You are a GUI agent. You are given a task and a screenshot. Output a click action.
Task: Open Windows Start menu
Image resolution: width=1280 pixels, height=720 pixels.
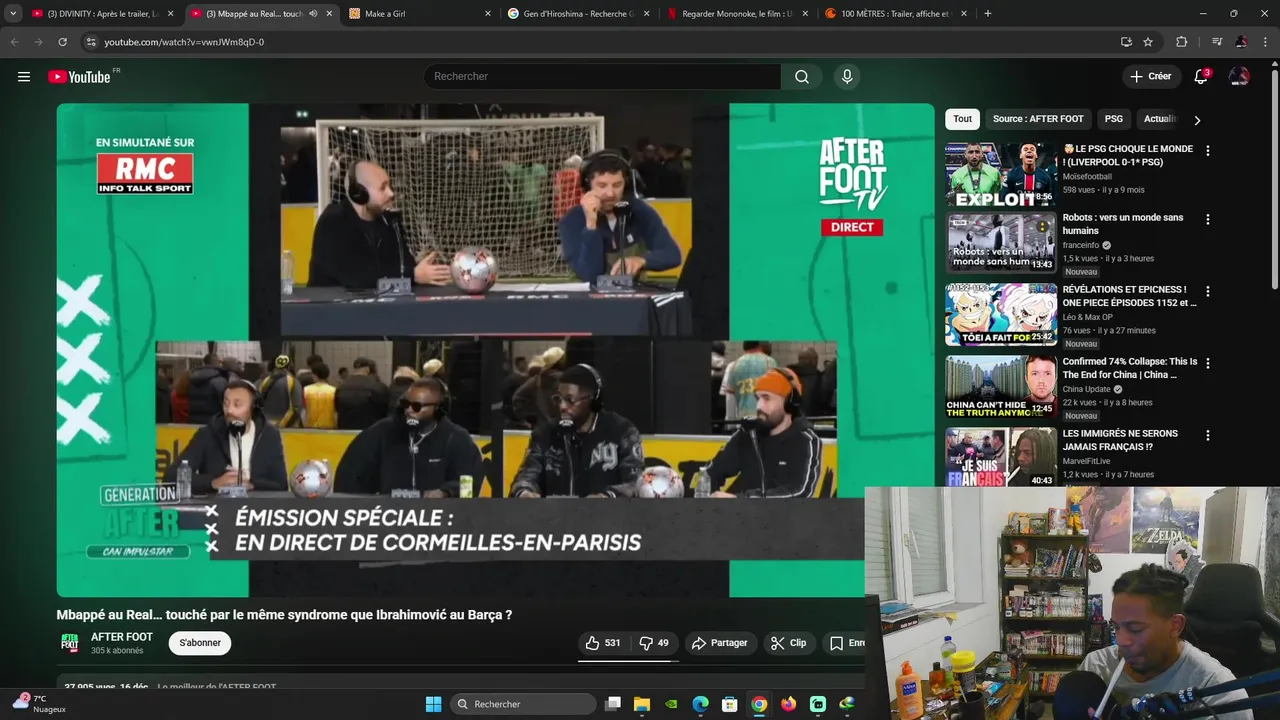tap(433, 704)
